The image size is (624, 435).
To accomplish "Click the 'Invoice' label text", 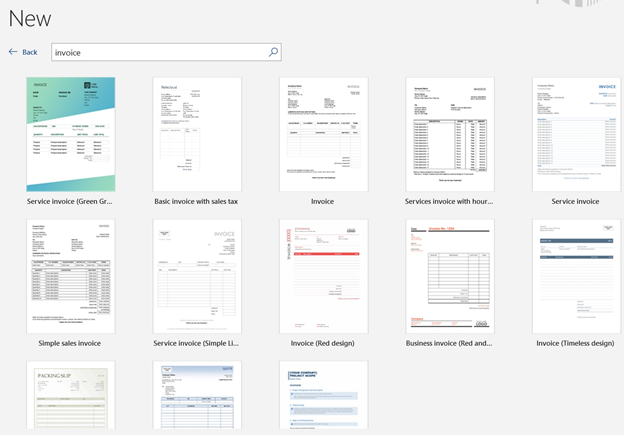I will (x=322, y=201).
